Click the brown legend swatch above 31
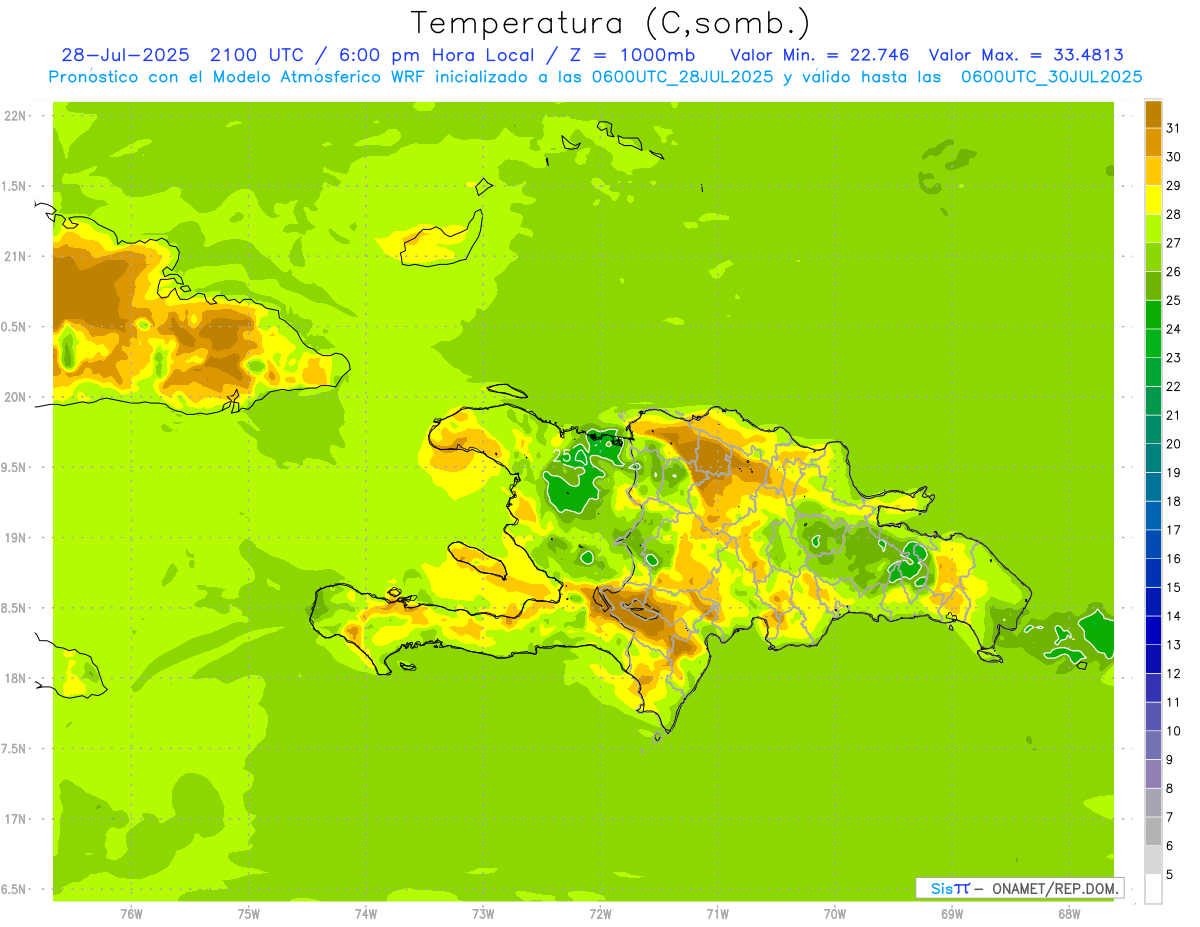 point(1153,114)
